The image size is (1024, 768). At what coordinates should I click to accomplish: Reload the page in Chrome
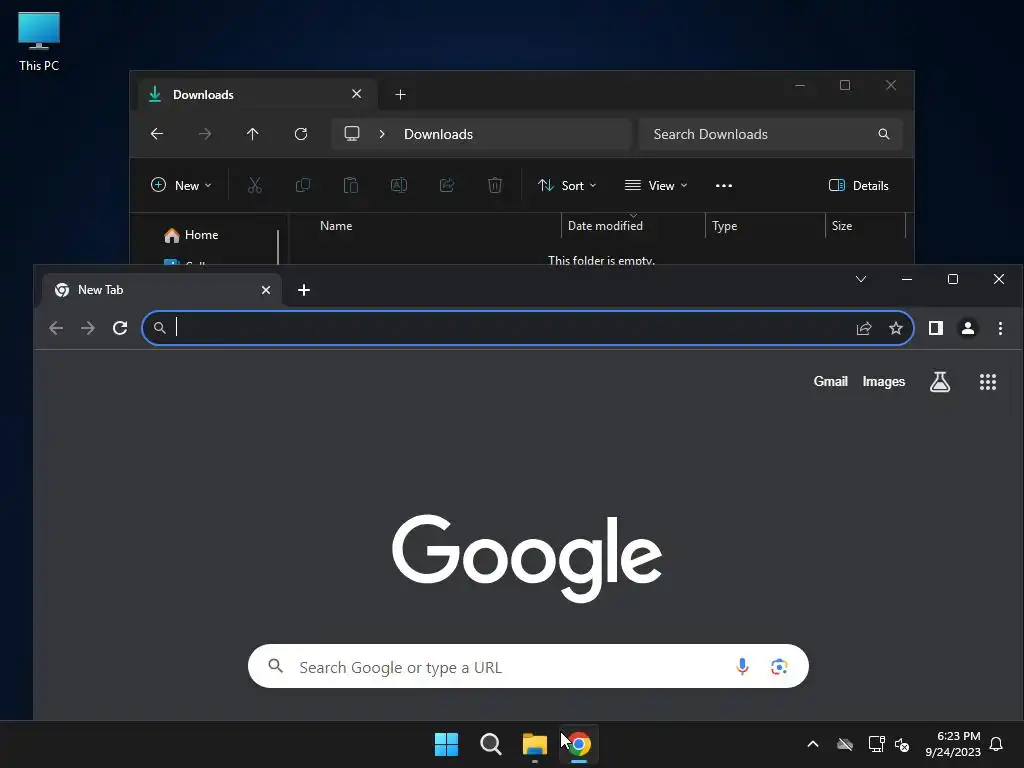point(120,328)
